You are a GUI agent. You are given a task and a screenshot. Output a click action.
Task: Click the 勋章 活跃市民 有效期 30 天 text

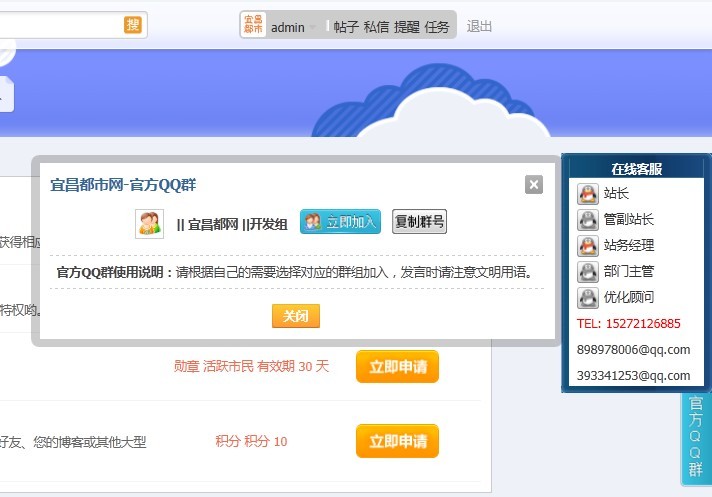coord(251,366)
